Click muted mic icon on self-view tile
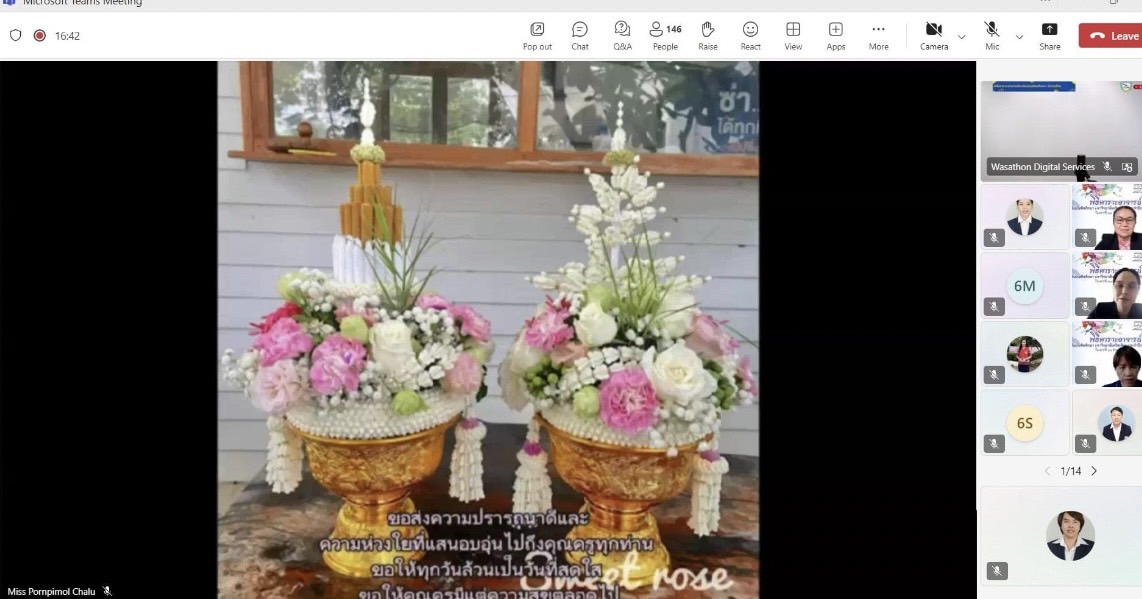 [x=997, y=571]
